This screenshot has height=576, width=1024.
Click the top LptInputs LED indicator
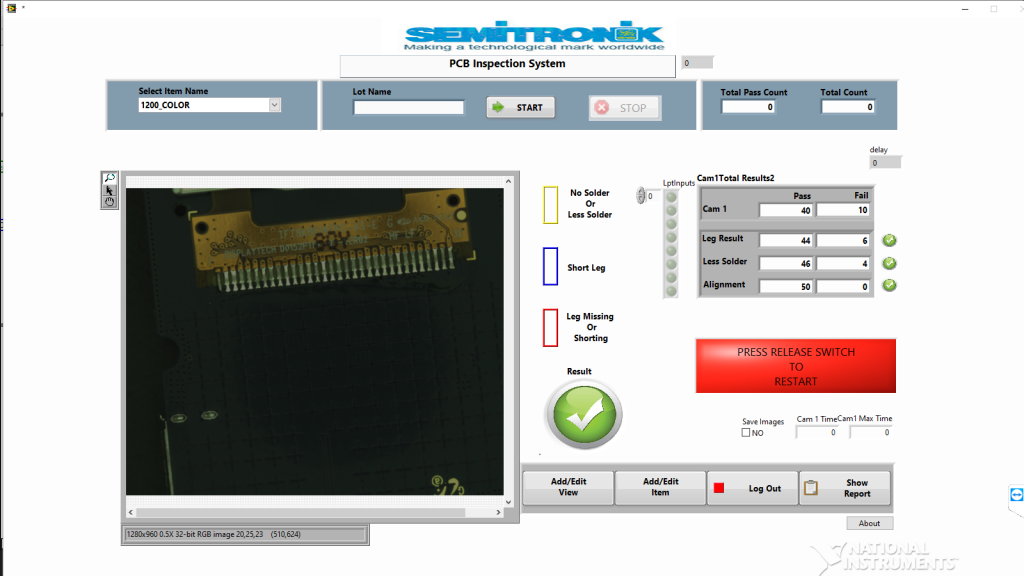coord(671,197)
